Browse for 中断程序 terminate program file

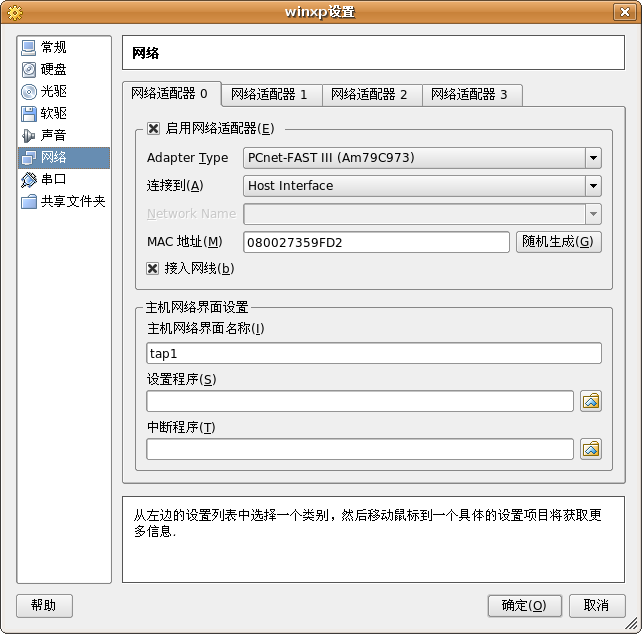click(590, 449)
